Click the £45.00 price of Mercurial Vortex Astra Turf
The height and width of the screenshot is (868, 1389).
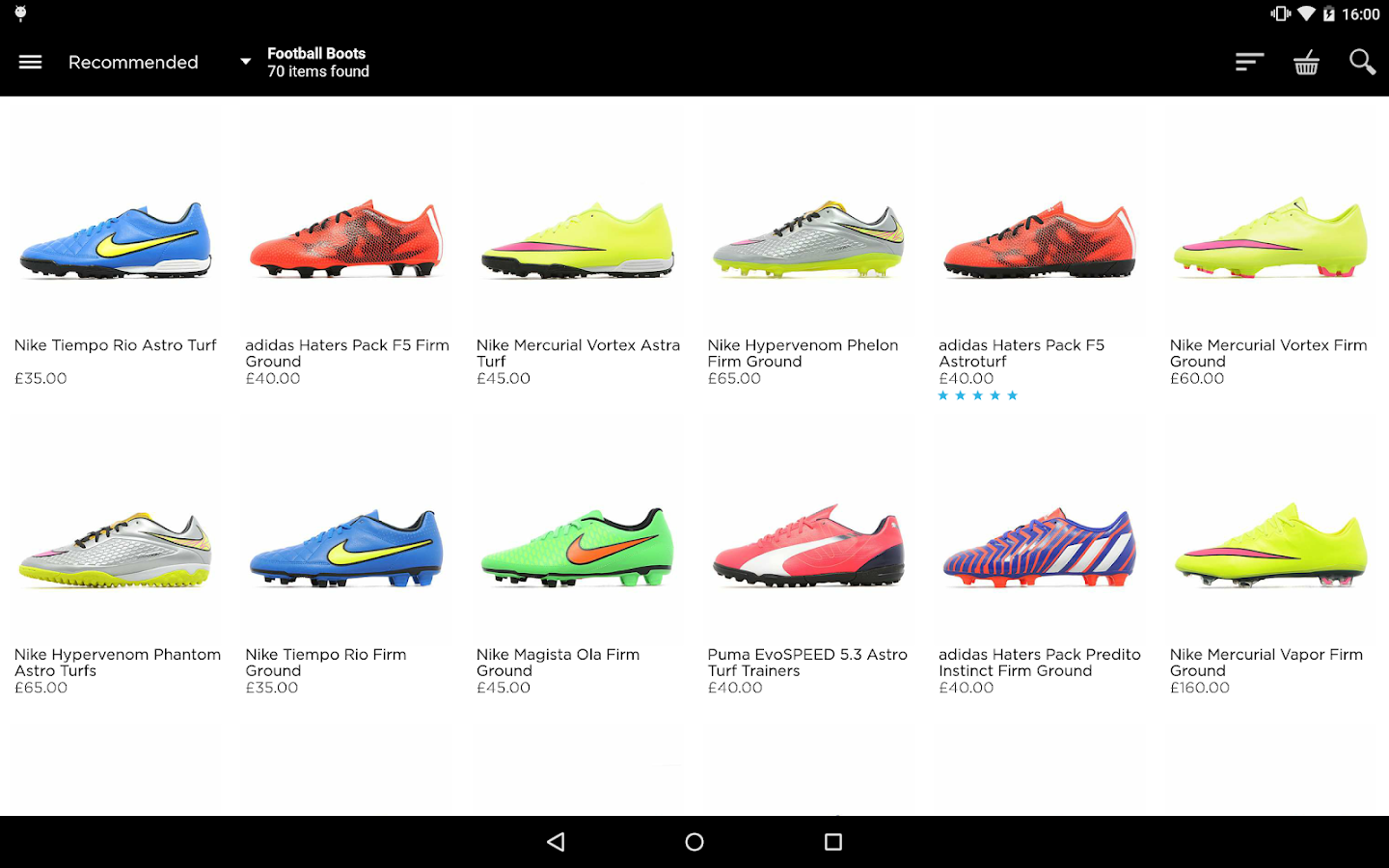[x=504, y=378]
